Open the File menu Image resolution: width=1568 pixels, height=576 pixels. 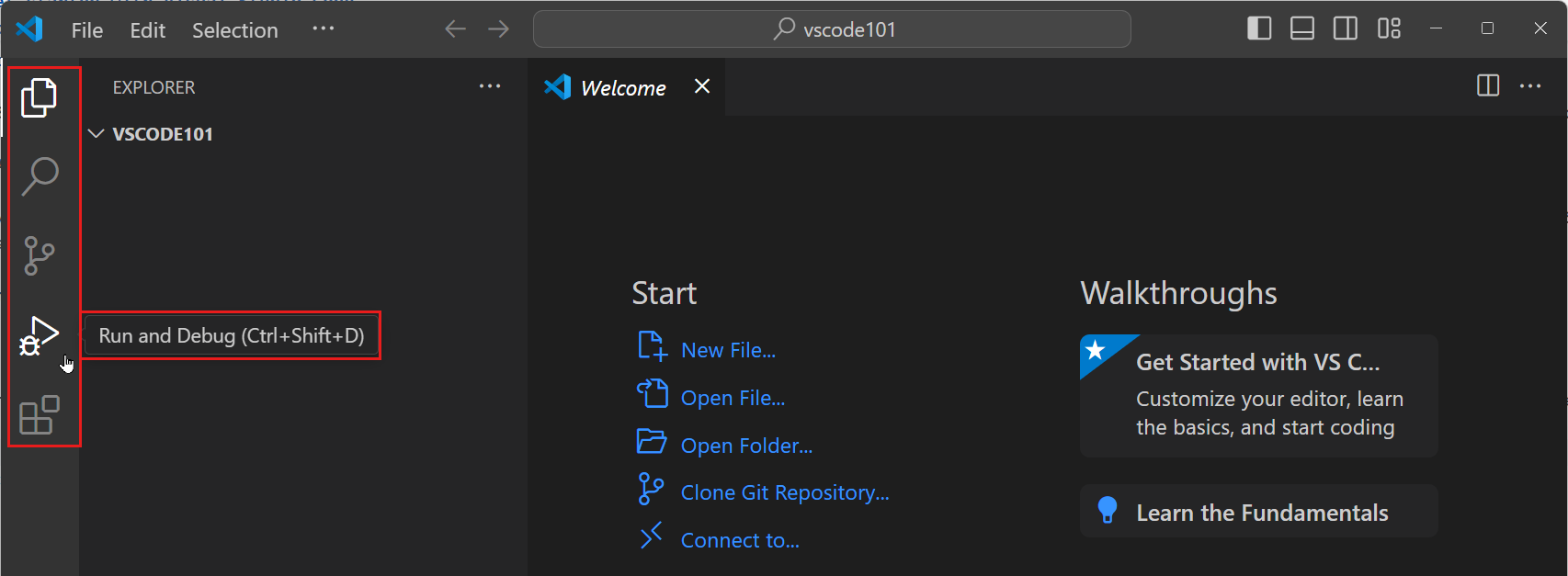86,30
